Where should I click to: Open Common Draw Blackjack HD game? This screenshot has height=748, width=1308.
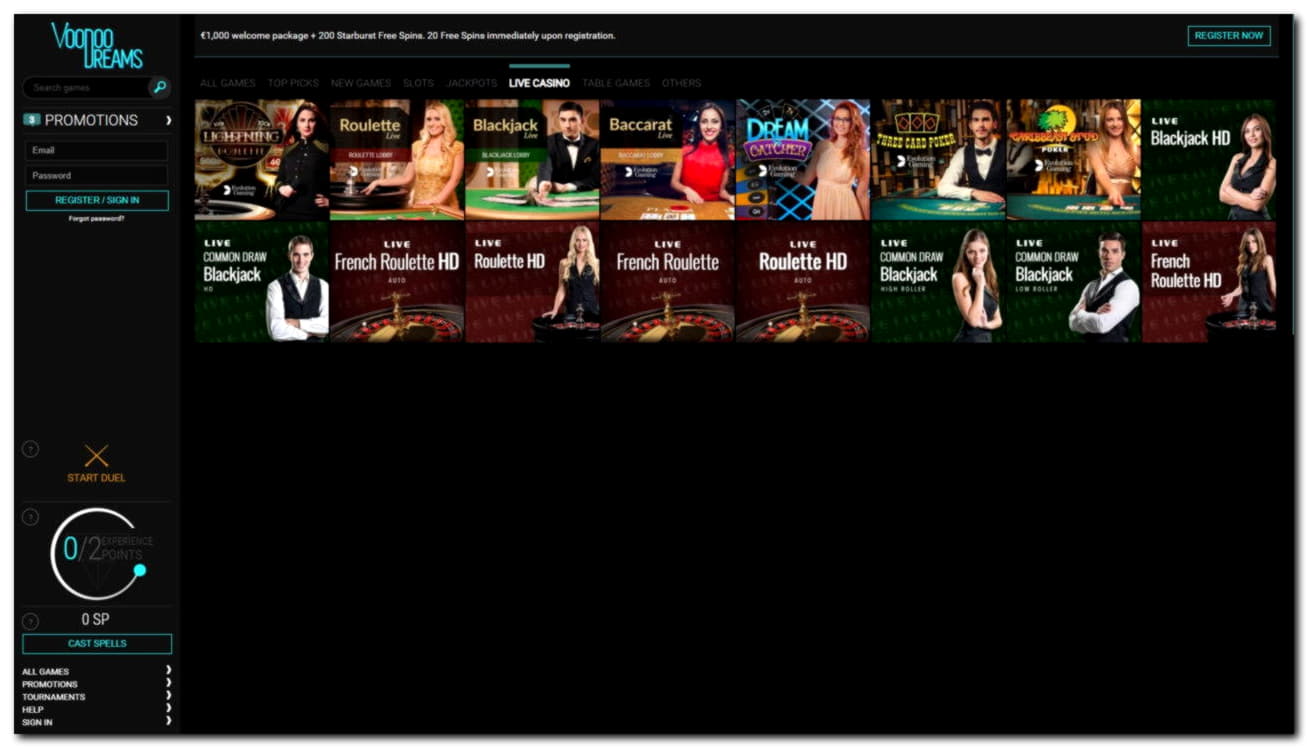click(x=262, y=282)
